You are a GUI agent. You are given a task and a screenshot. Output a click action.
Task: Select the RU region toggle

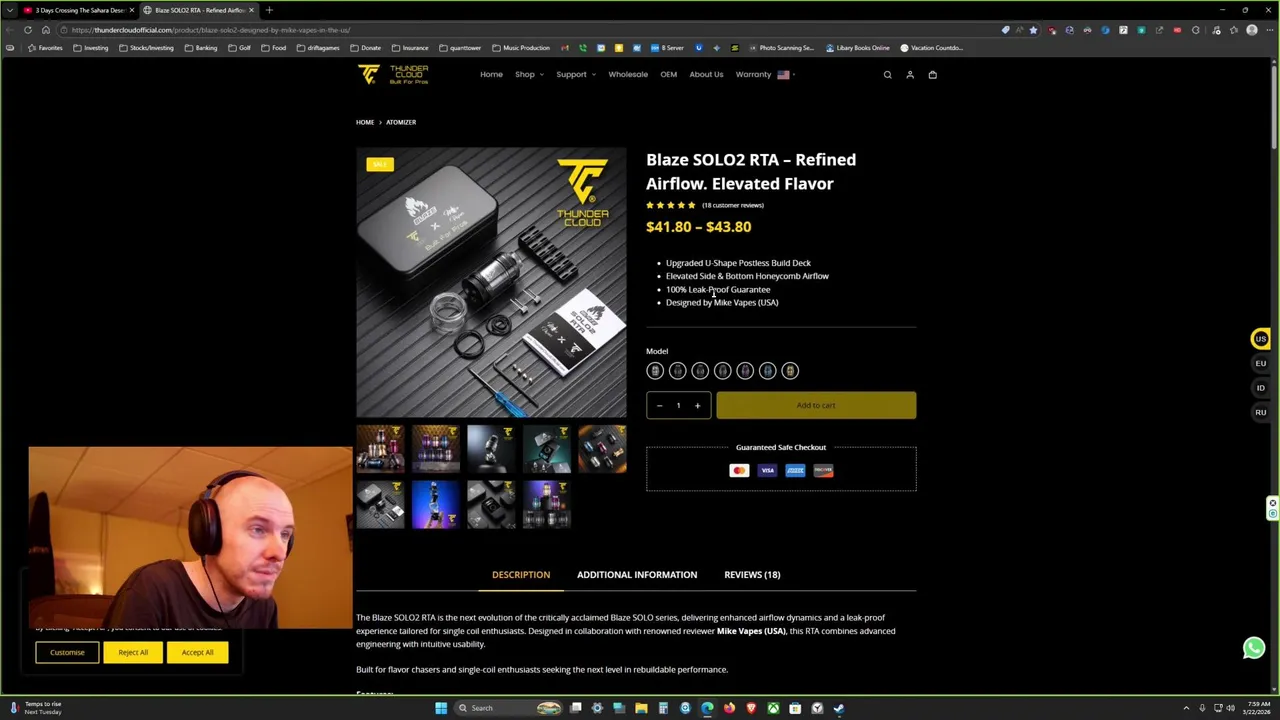point(1261,412)
